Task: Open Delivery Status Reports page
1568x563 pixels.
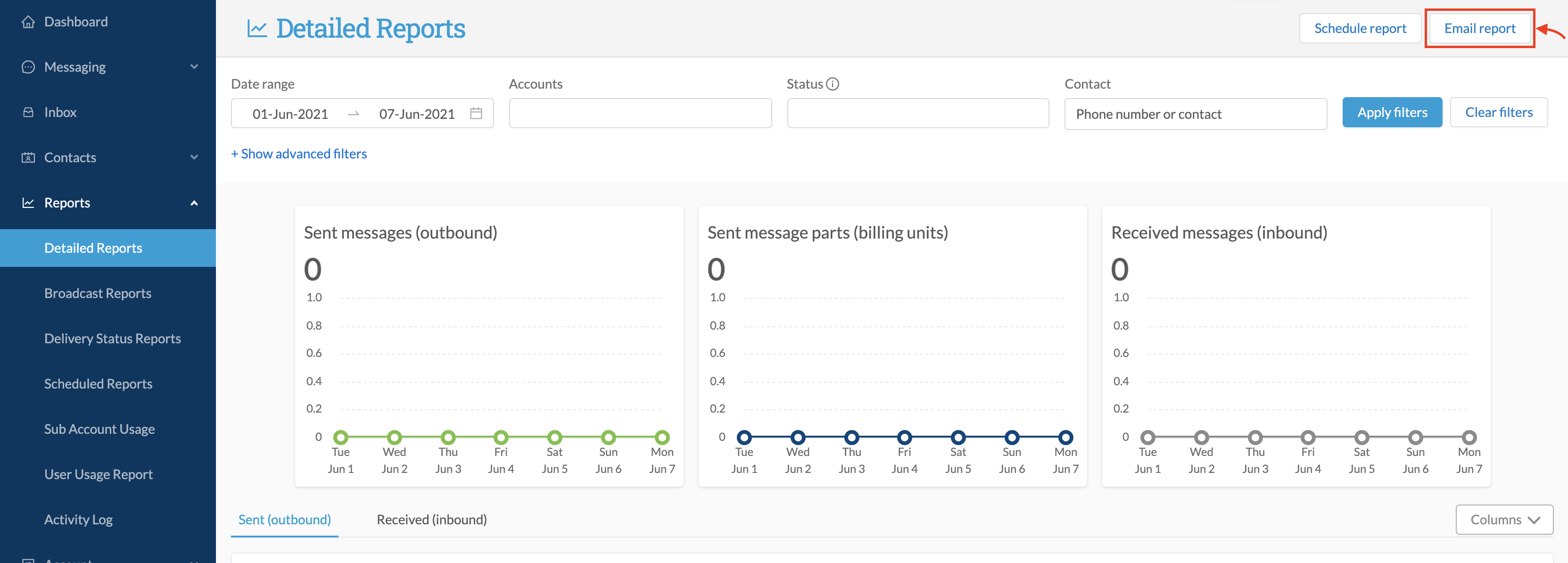Action: pyautogui.click(x=112, y=339)
